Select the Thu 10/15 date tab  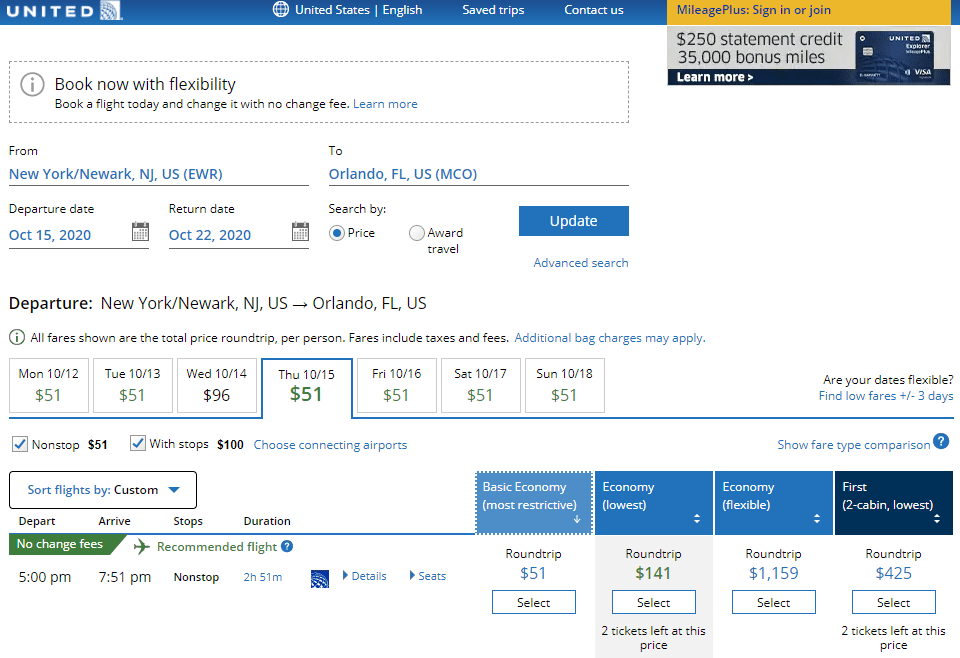(x=307, y=387)
